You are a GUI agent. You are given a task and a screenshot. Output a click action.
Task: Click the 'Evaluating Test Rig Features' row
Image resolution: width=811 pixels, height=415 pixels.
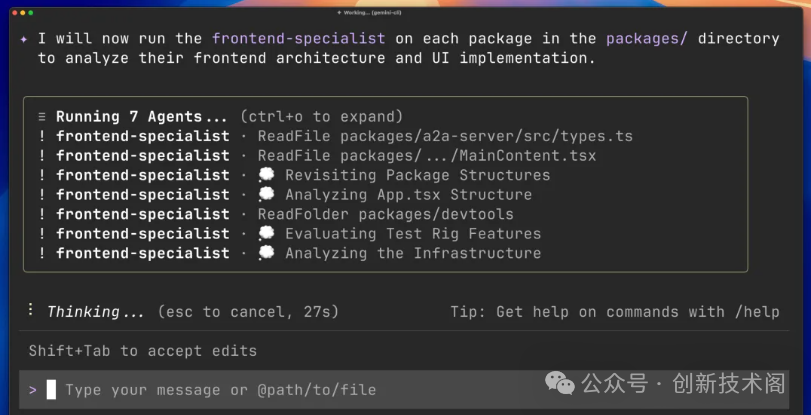290,233
